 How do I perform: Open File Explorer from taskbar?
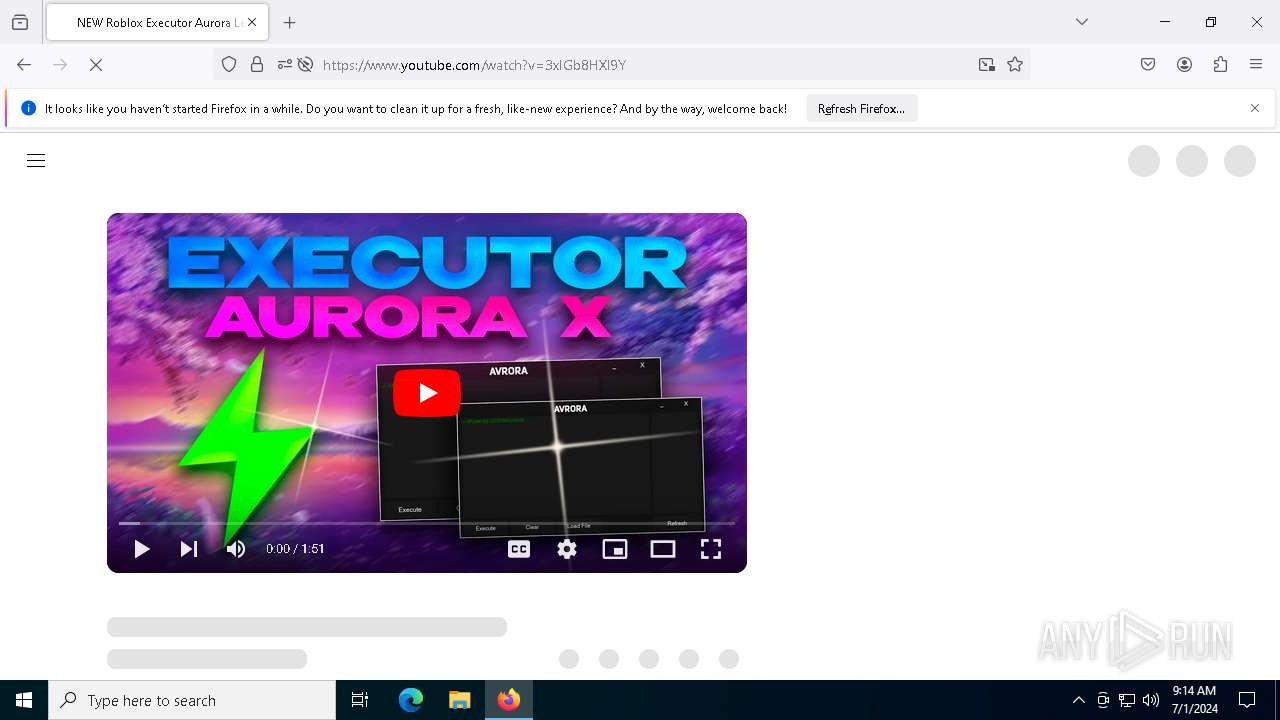click(460, 700)
